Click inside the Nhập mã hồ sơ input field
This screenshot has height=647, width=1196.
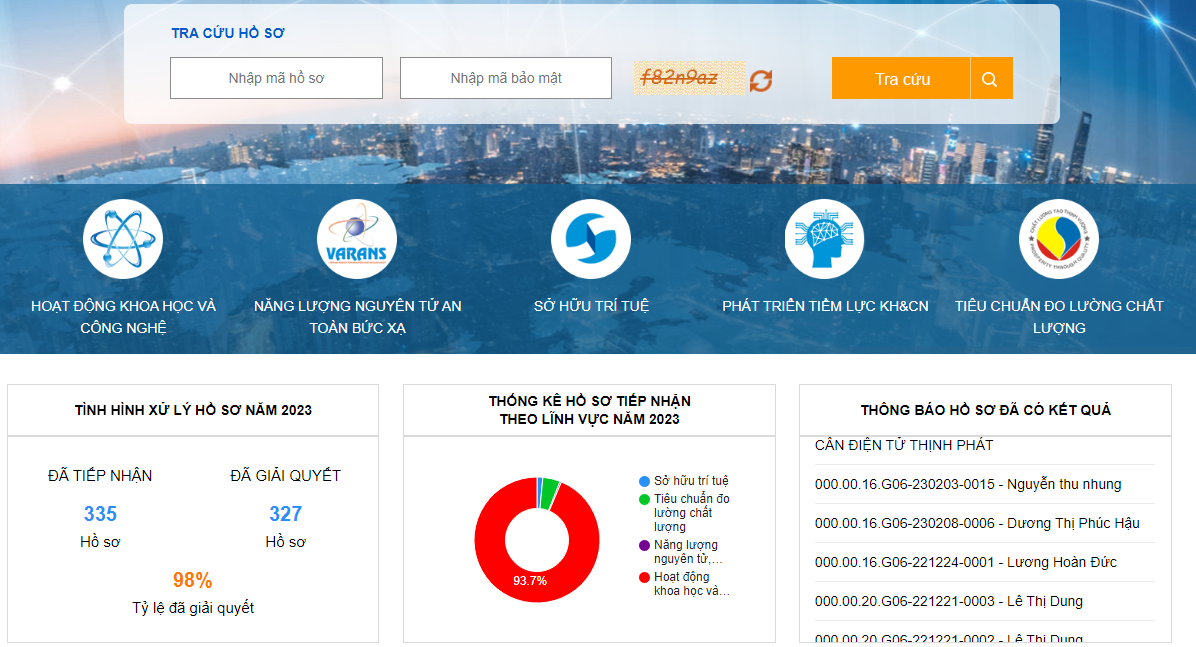tap(276, 77)
